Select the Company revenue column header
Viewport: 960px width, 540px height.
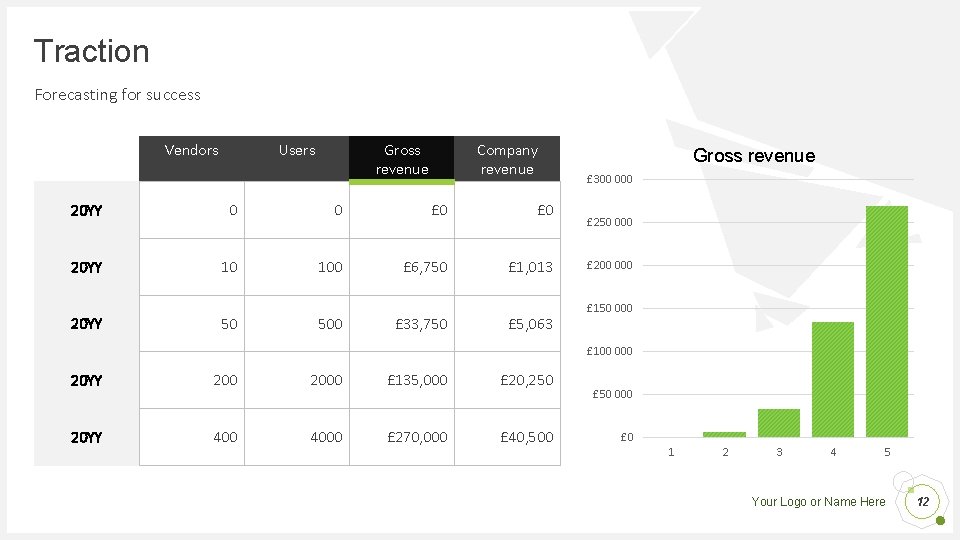(x=507, y=159)
